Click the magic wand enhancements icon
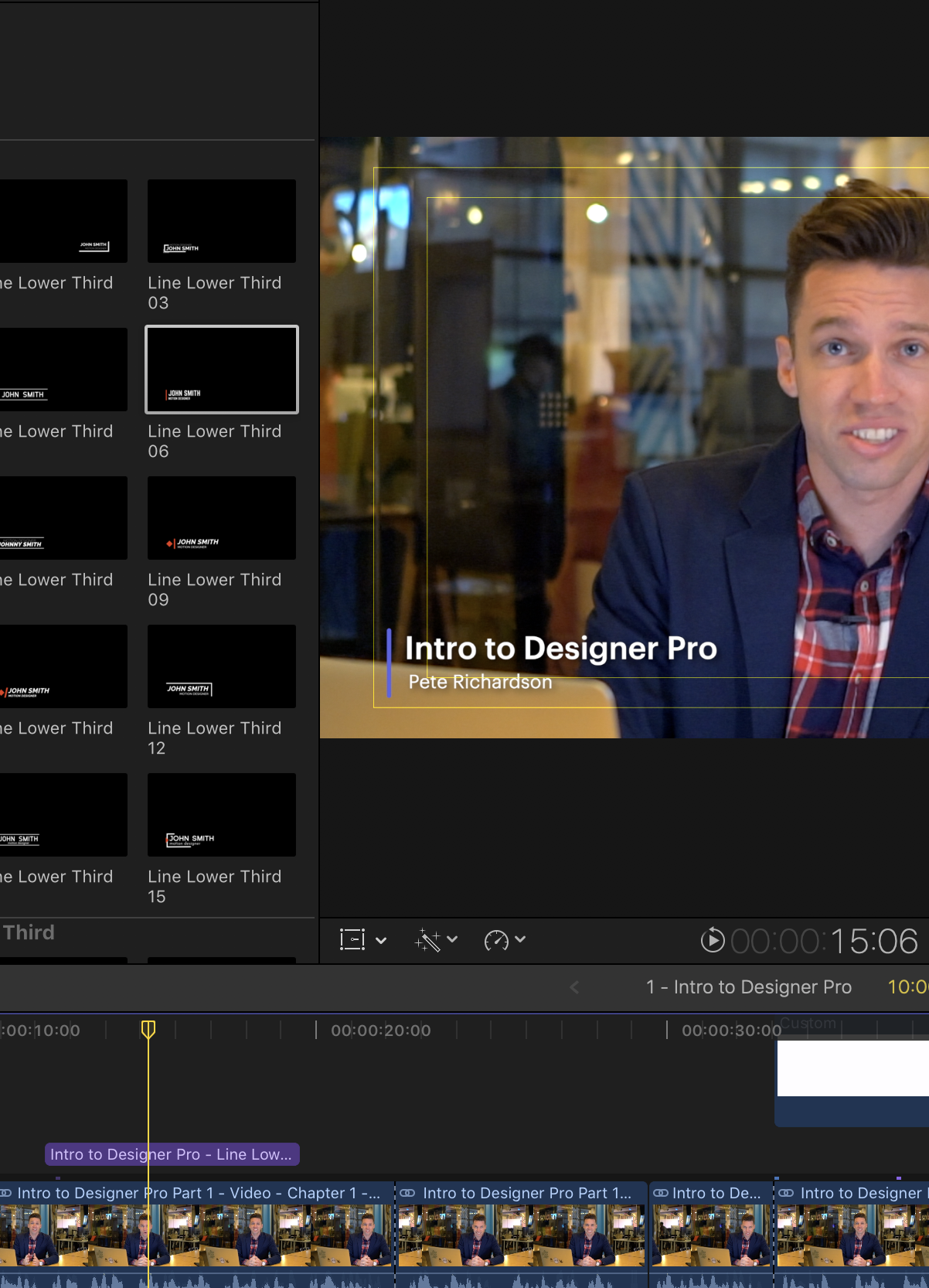The width and height of the screenshot is (929, 1288). click(427, 940)
